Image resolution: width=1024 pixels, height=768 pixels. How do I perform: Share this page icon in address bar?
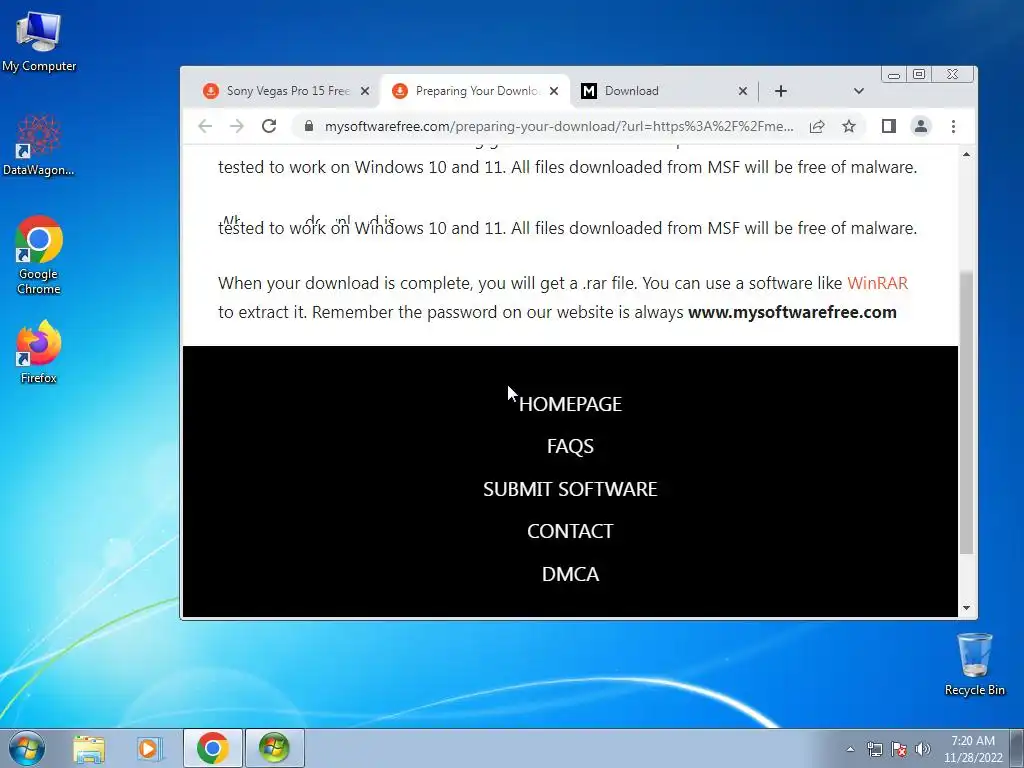tap(817, 126)
